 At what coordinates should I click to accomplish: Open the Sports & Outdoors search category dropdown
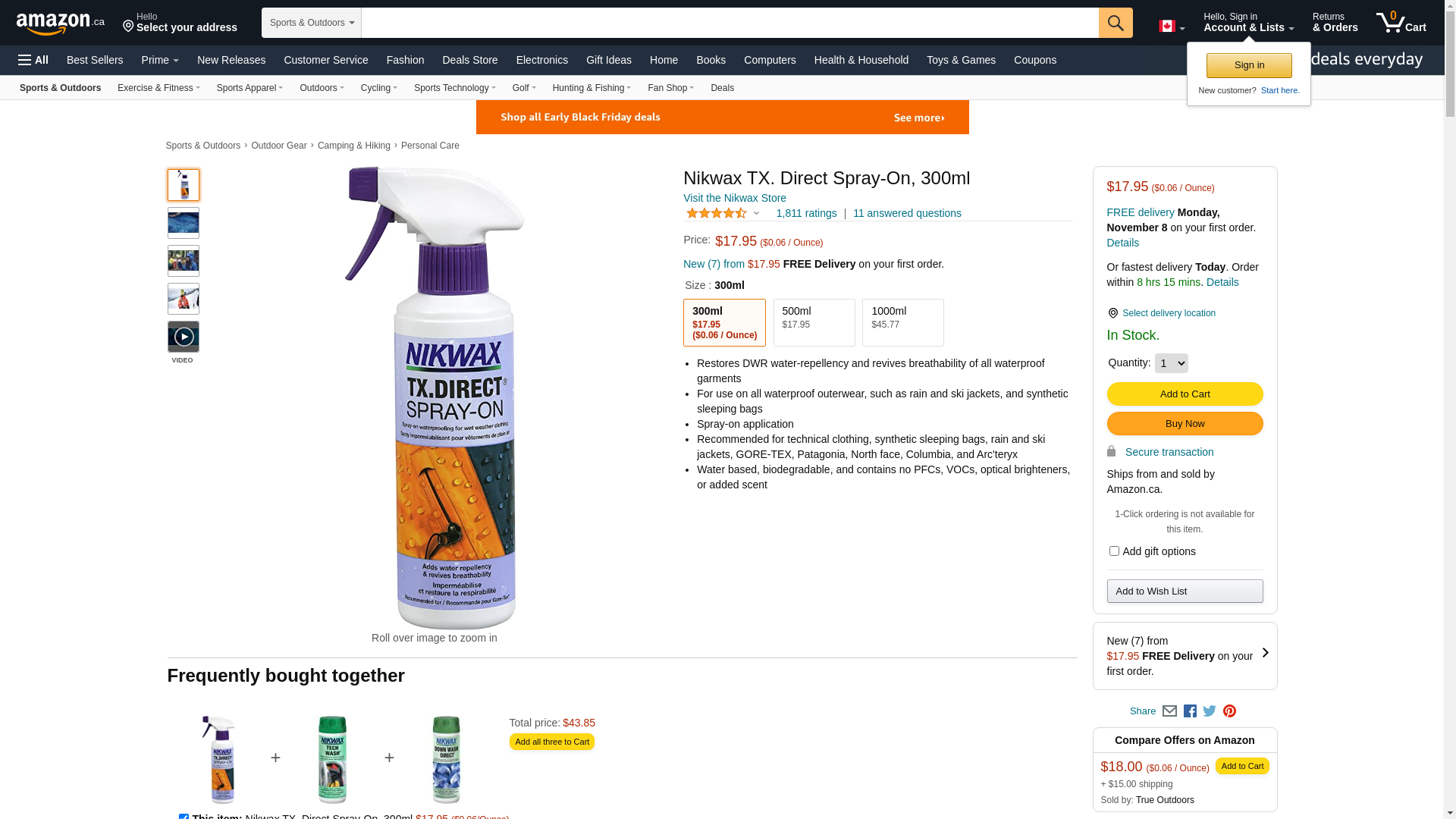point(312,23)
